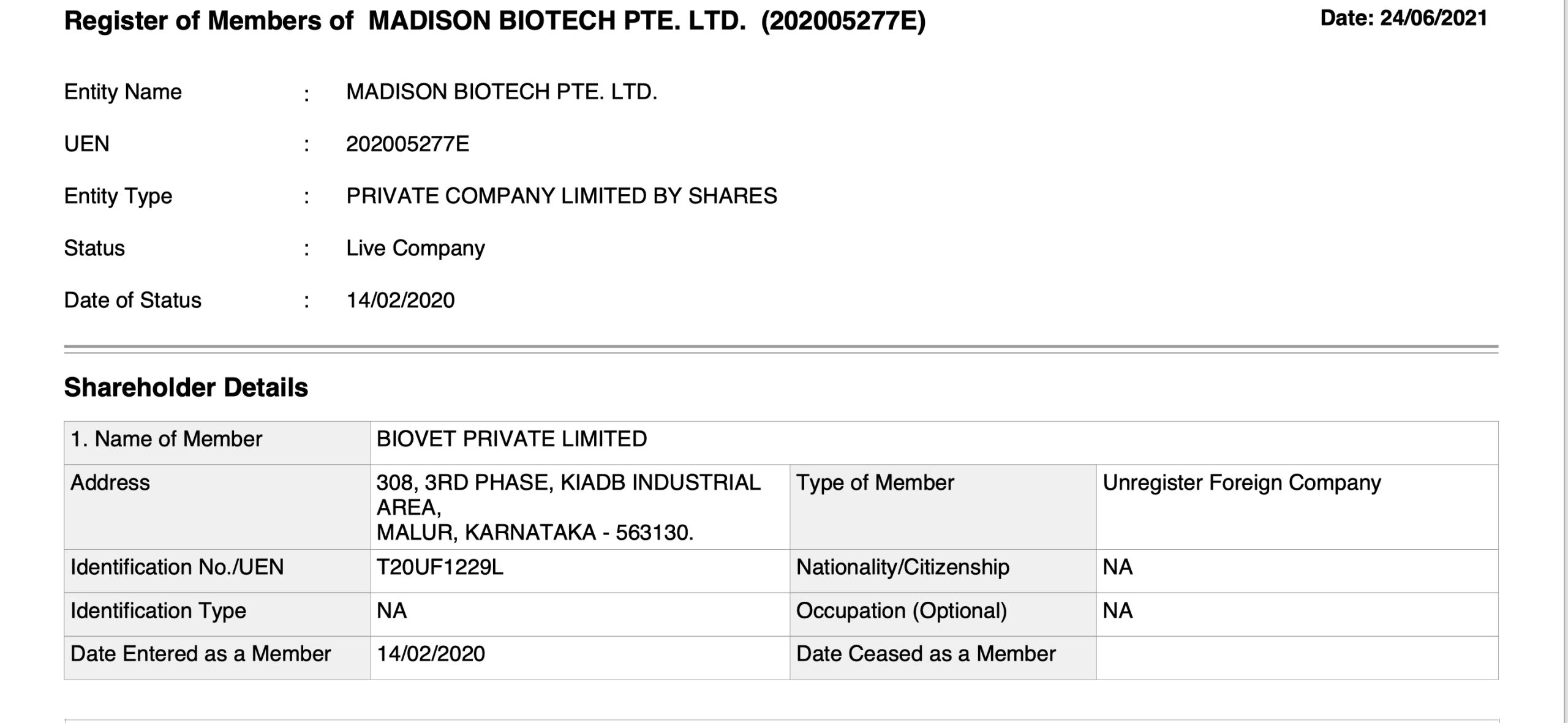Click the Shareholder Details heading

[x=186, y=388]
